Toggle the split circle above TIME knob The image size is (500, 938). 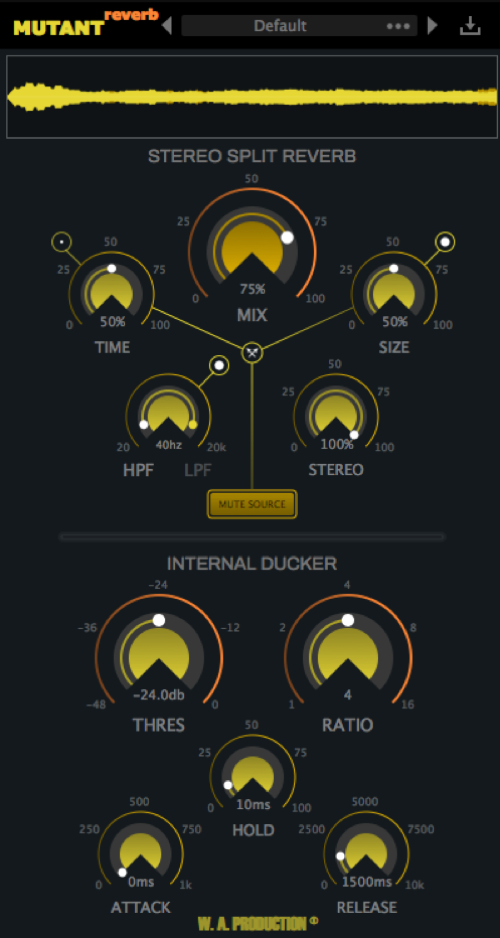[61, 242]
